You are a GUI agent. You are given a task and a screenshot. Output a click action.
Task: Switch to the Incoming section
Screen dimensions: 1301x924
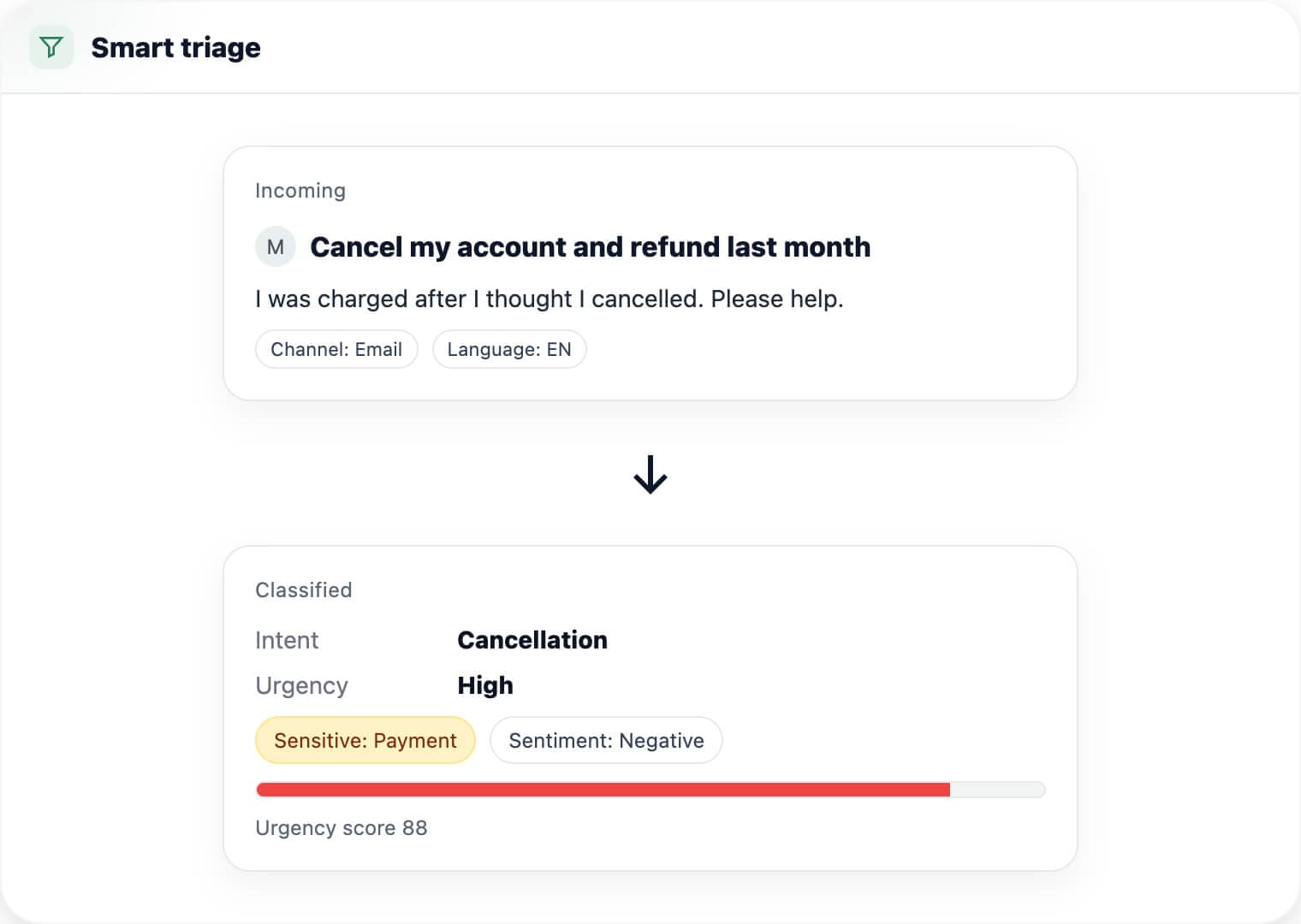click(x=300, y=190)
